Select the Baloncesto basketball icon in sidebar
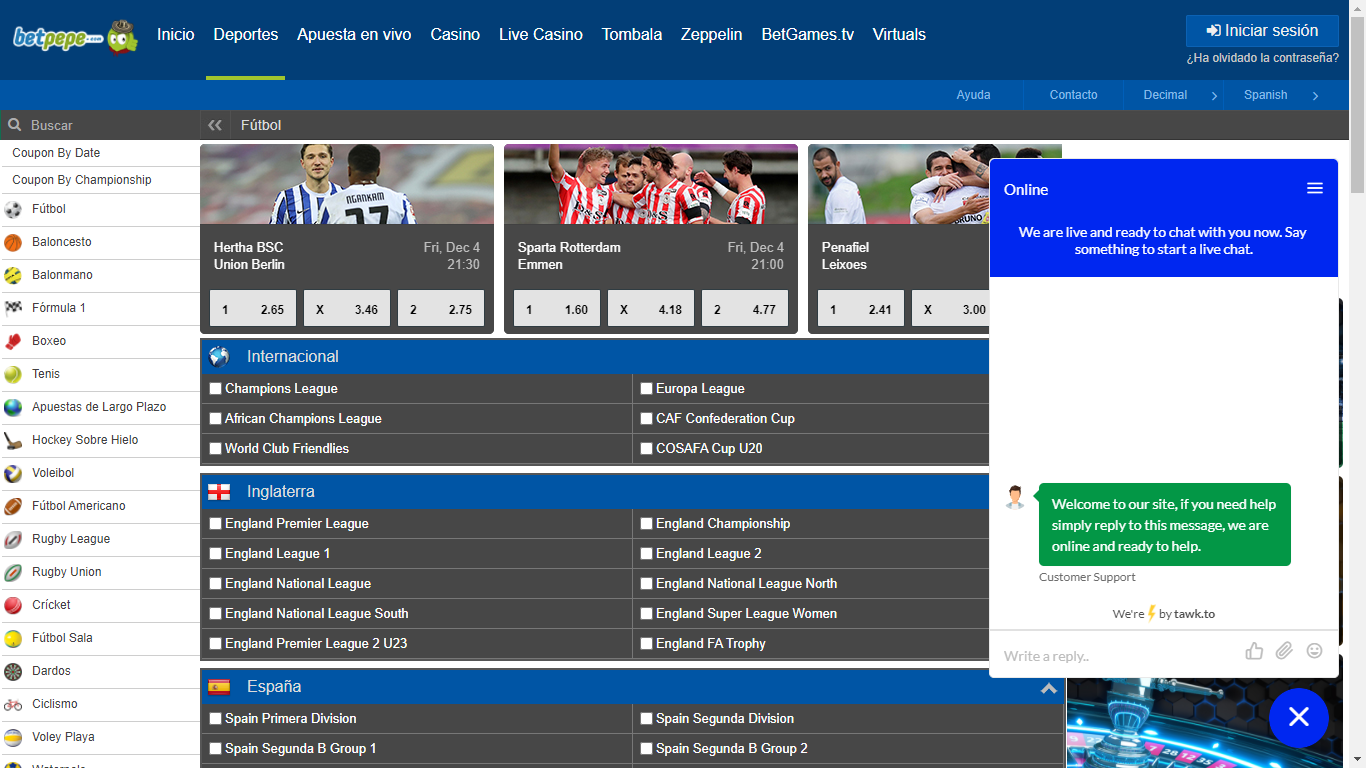 pos(13,242)
